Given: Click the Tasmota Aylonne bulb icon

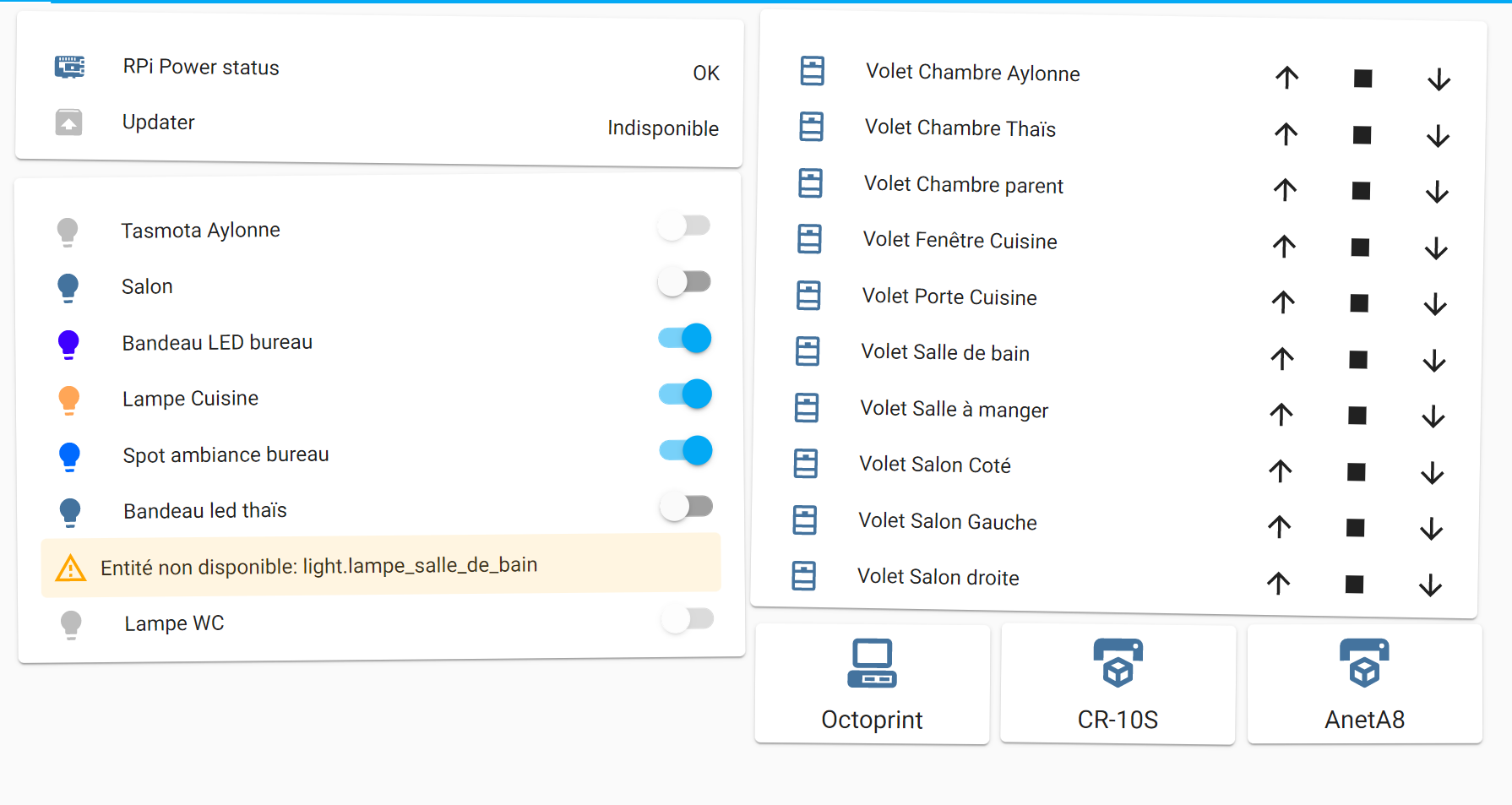Looking at the screenshot, I should coord(68,231).
